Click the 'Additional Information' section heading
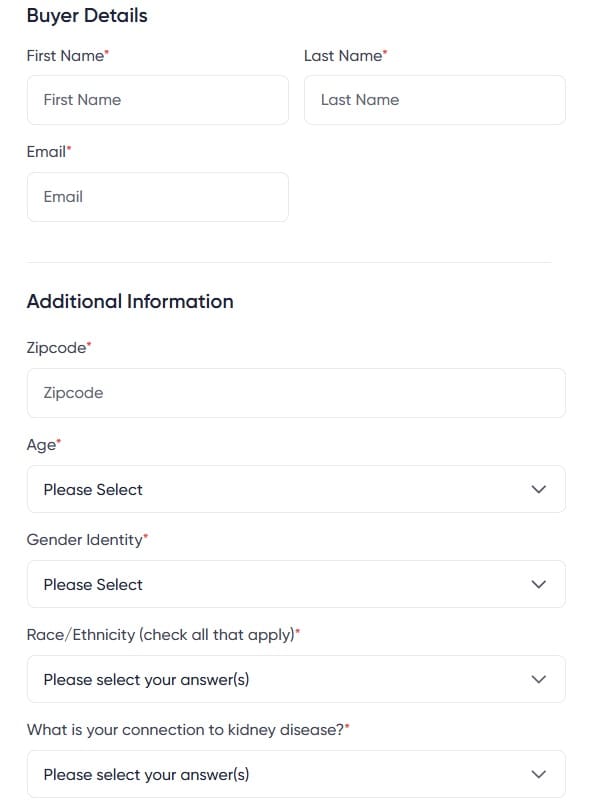The width and height of the screenshot is (609, 807). tap(130, 302)
